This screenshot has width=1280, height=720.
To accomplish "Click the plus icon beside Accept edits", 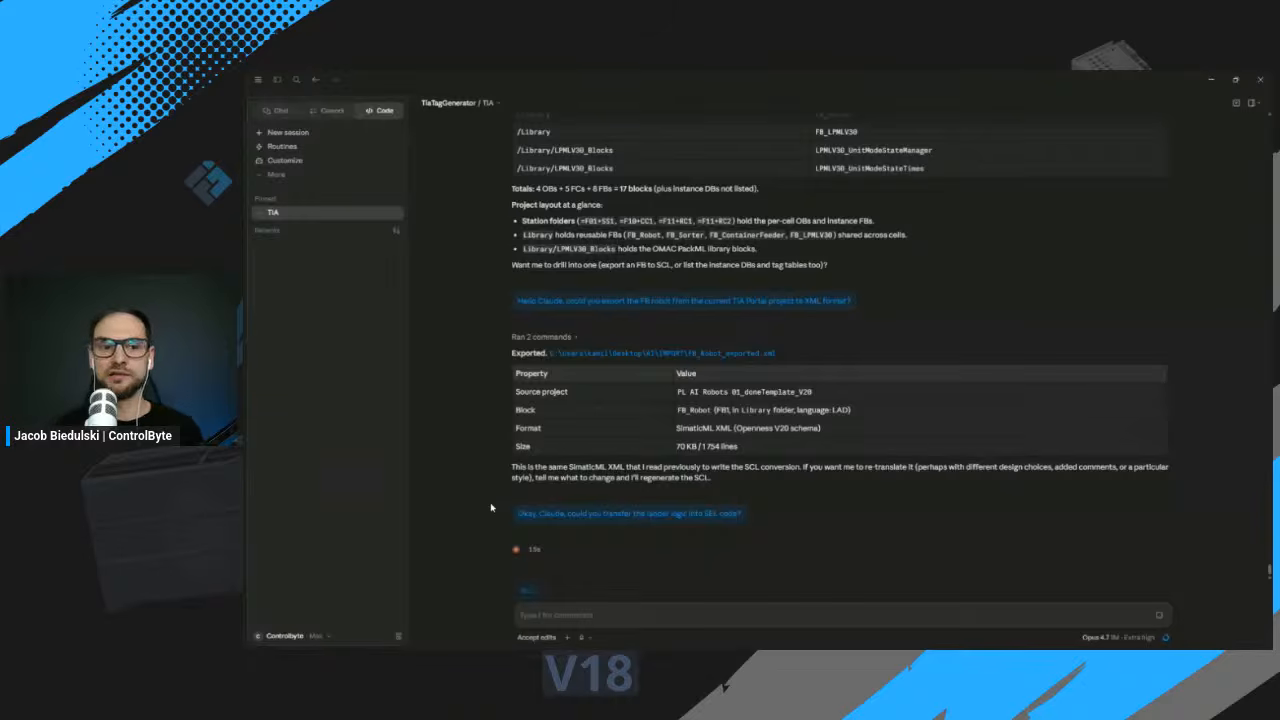I will (568, 637).
